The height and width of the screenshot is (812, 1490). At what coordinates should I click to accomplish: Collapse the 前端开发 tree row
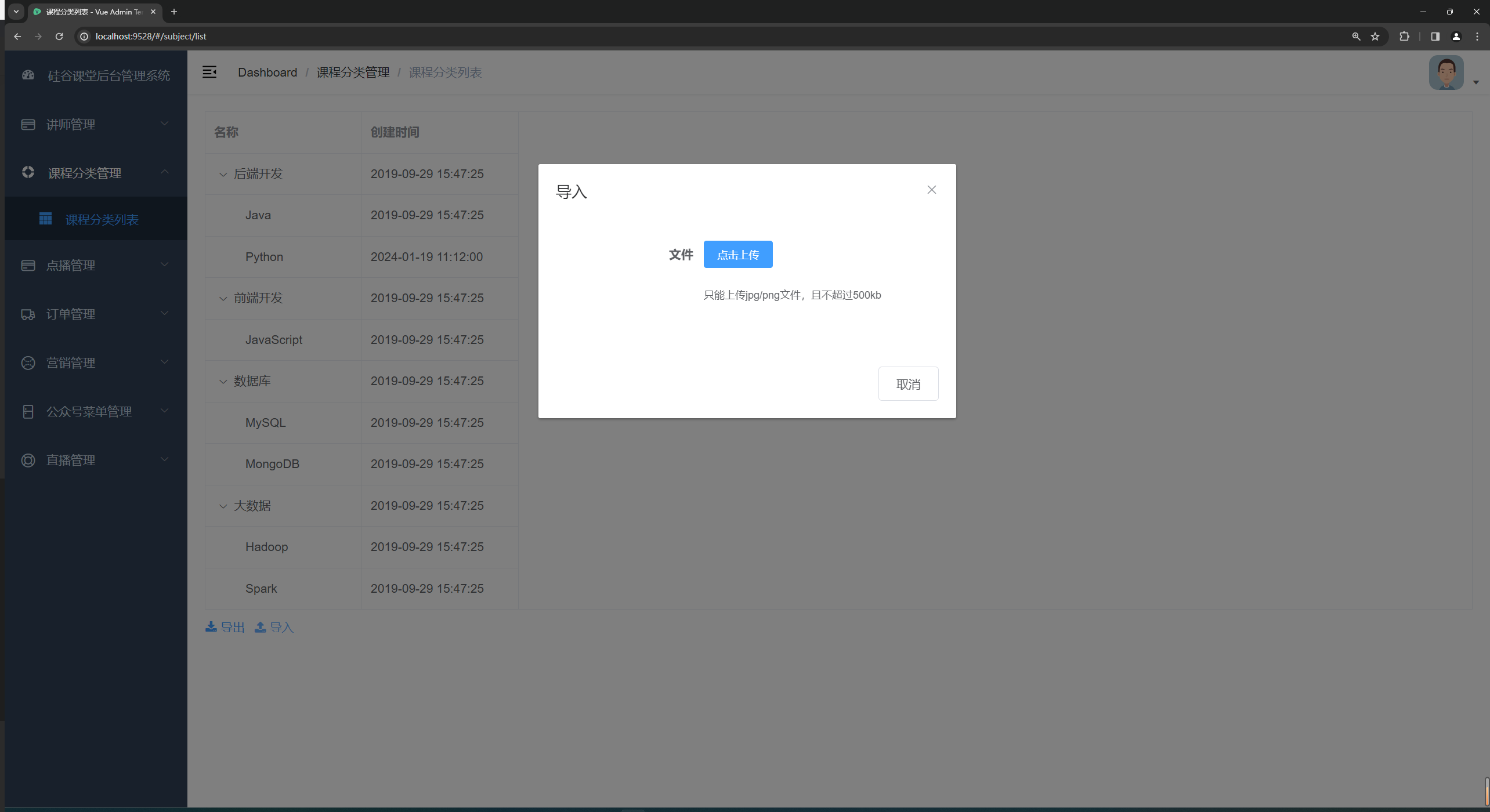click(x=223, y=298)
